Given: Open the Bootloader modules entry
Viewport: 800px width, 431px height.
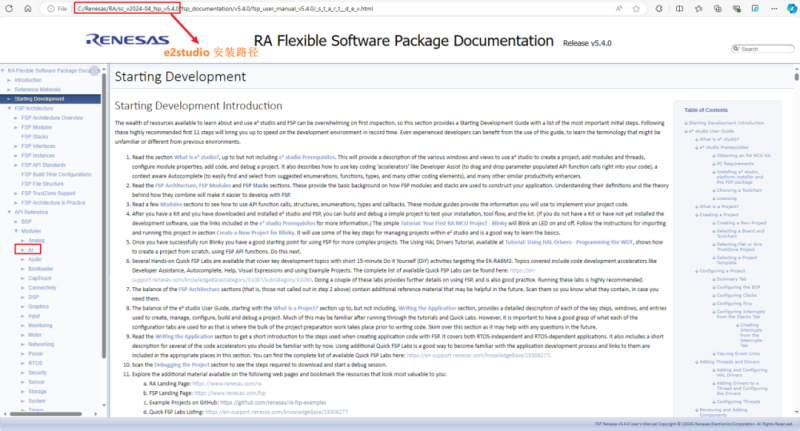Looking at the screenshot, I should [41, 269].
